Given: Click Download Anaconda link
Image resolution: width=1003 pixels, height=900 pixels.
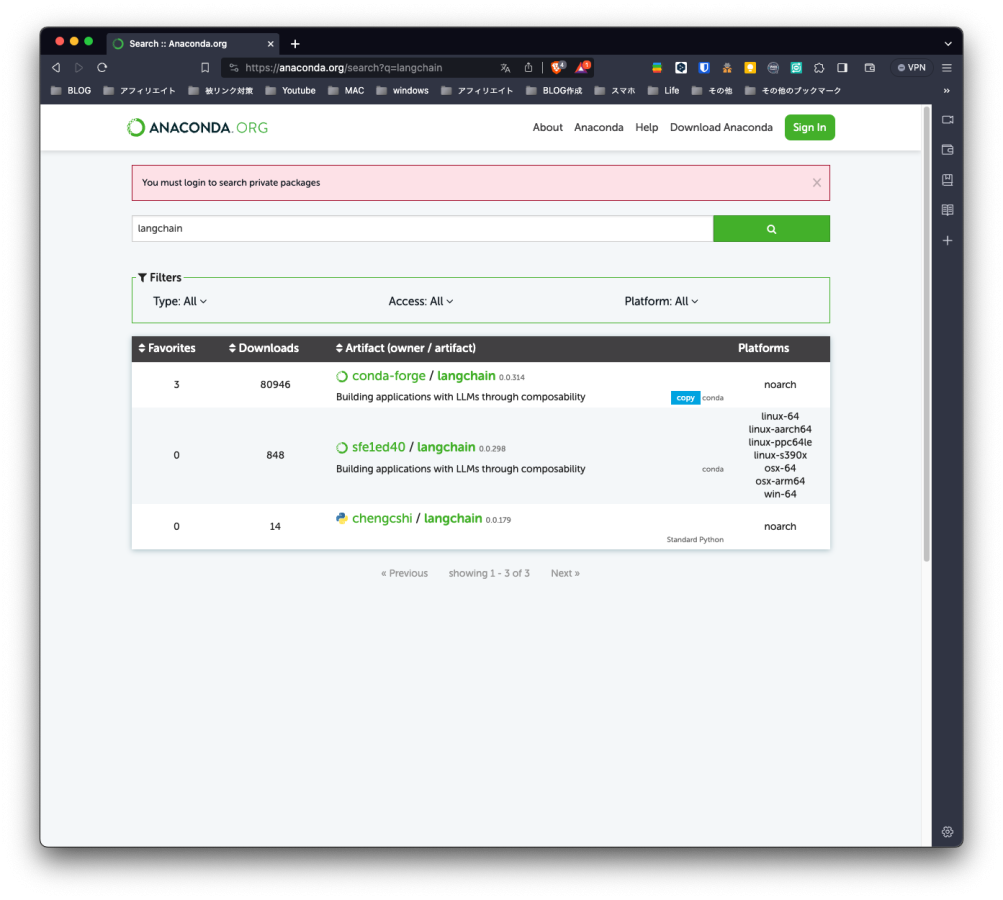Looking at the screenshot, I should (721, 127).
